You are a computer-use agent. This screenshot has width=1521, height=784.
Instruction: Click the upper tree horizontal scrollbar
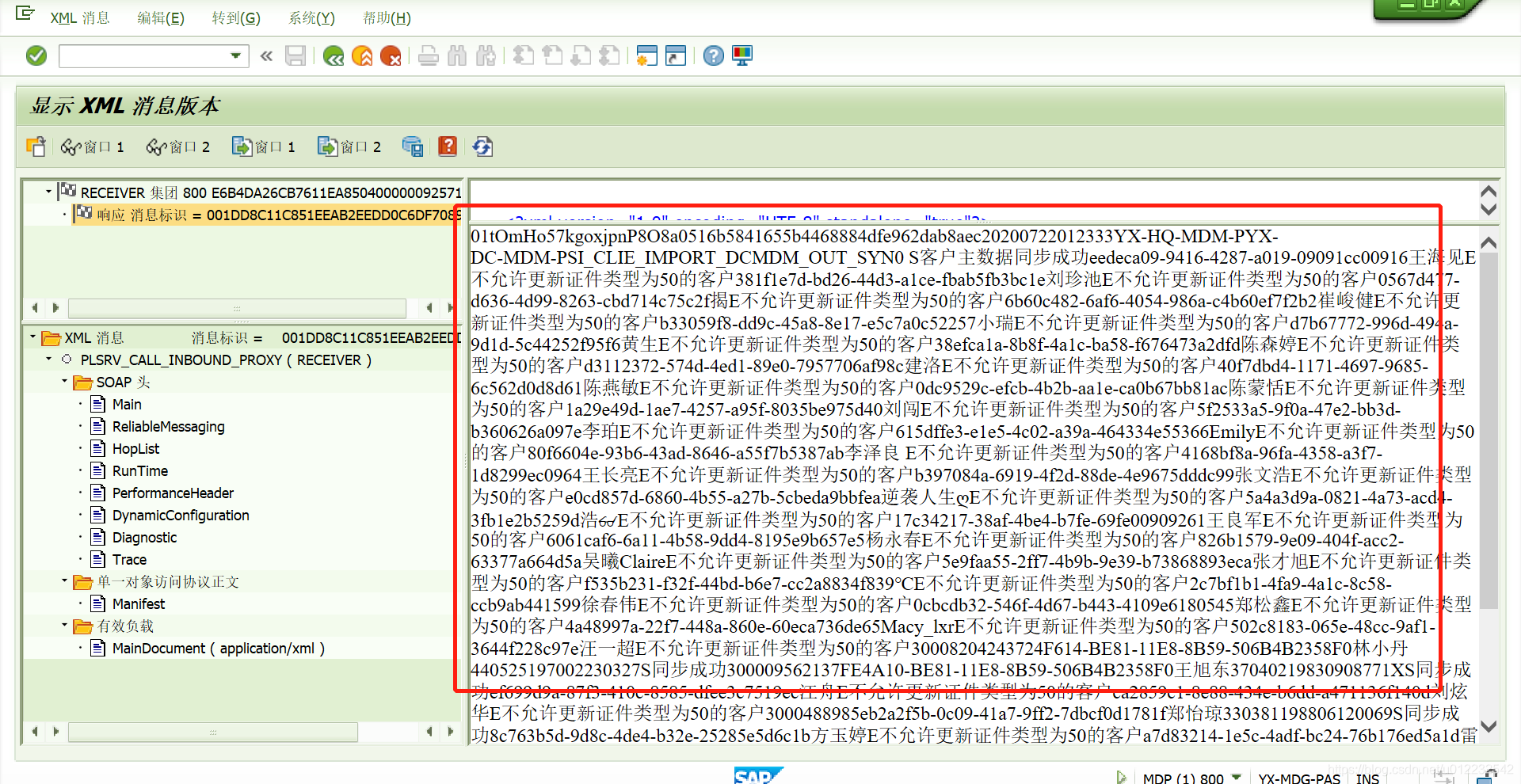(x=237, y=307)
